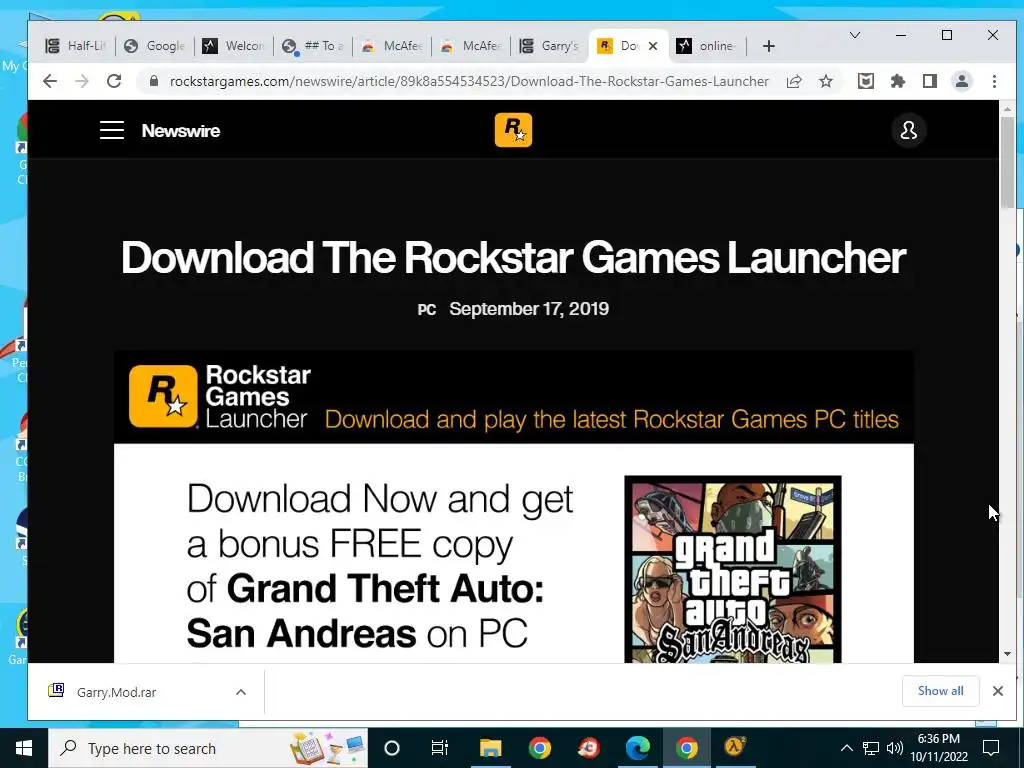Switch to the Half-Life tab
Image resolution: width=1024 pixels, height=768 pixels.
pyautogui.click(x=75, y=46)
